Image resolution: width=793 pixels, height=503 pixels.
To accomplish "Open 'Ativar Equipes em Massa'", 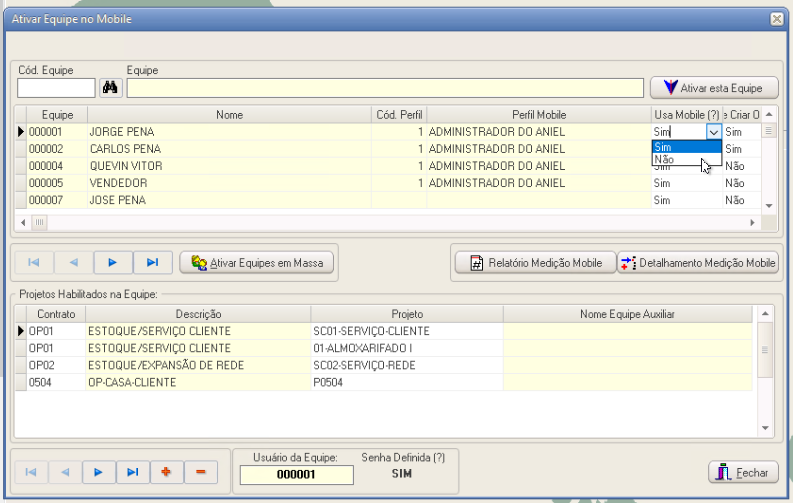I will point(256,262).
